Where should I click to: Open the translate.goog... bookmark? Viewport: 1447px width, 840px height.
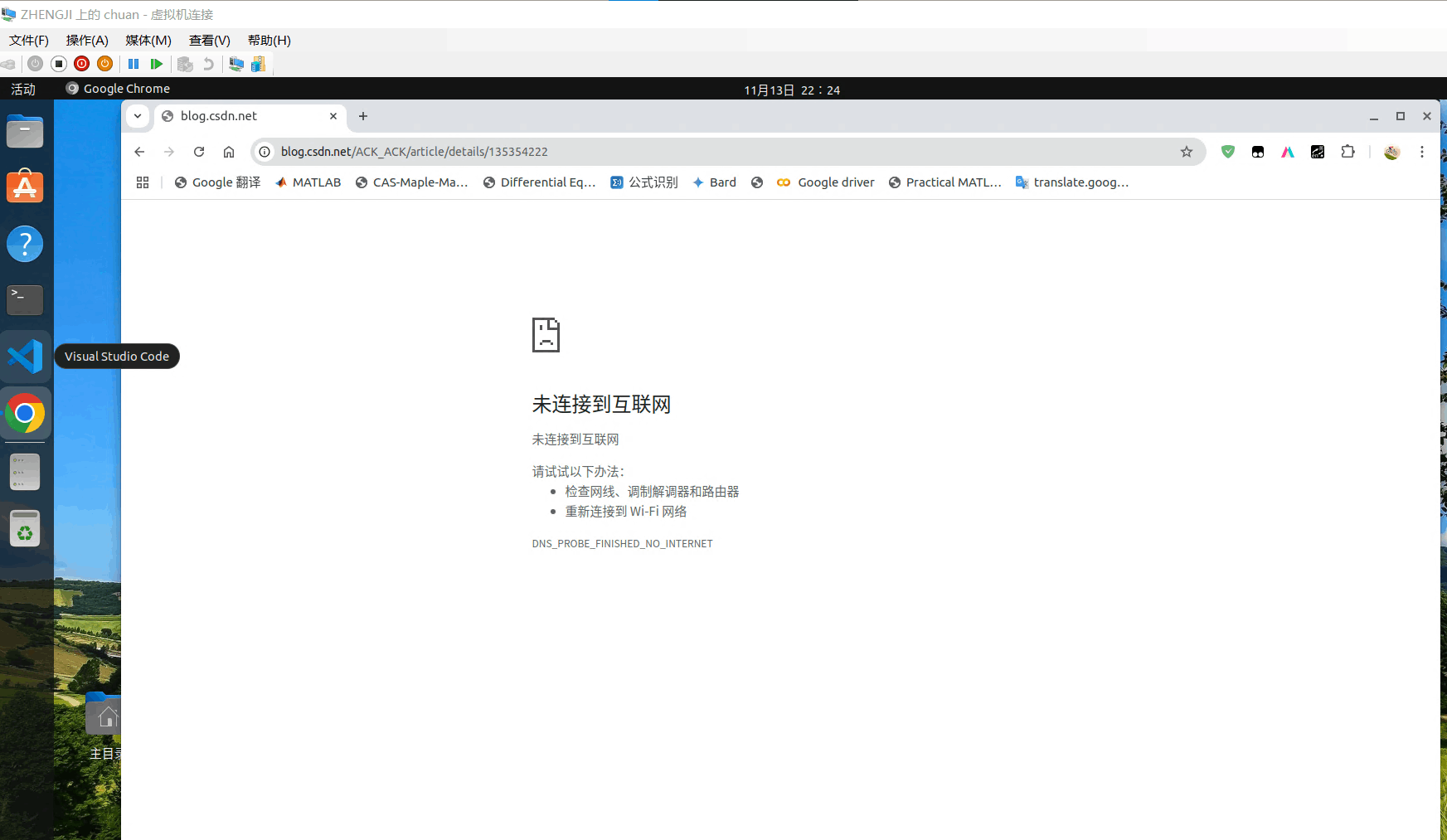point(1072,182)
